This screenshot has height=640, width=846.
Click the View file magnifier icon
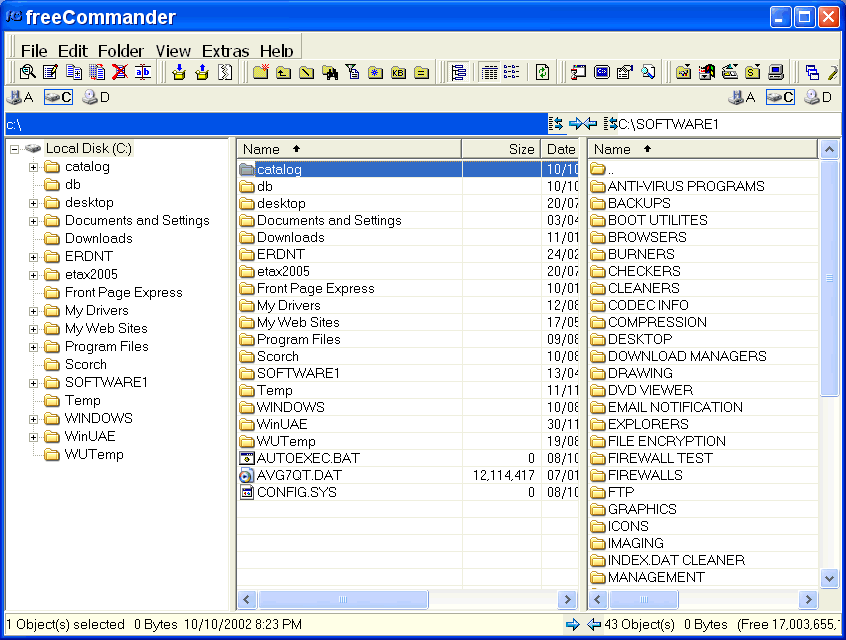tap(28, 72)
